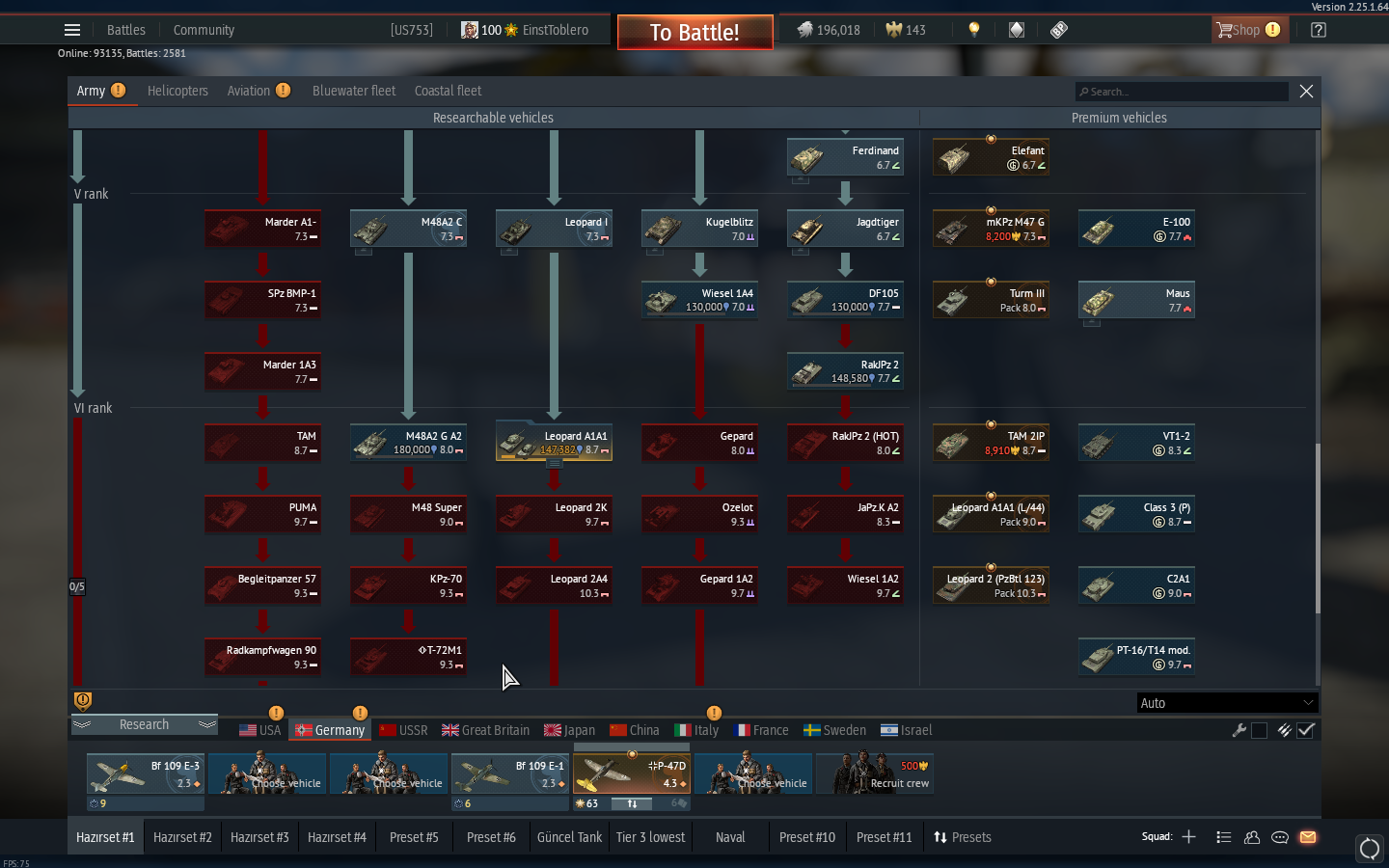The height and width of the screenshot is (868, 1389).
Task: Select the Güncel Tank preset
Action: click(x=569, y=837)
